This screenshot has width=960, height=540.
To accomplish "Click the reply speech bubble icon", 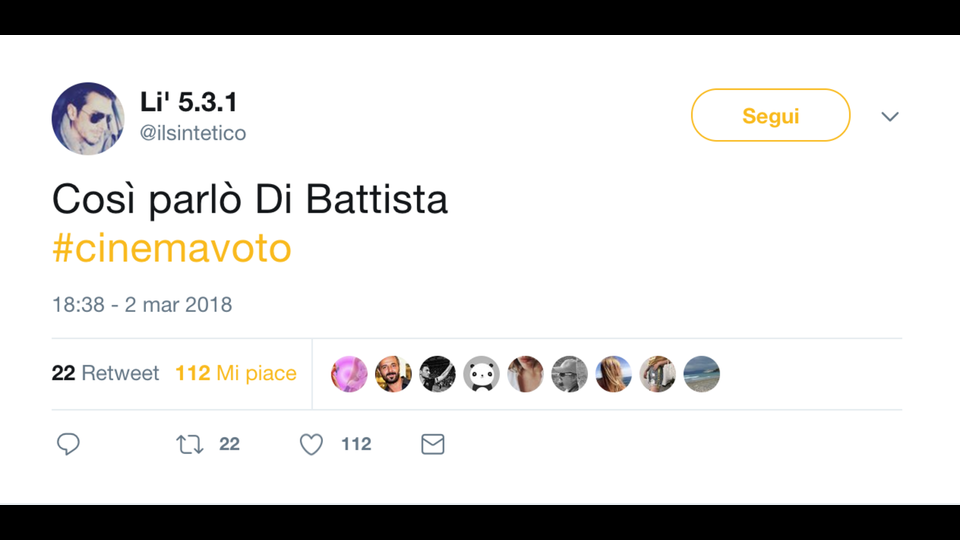I will (x=68, y=444).
